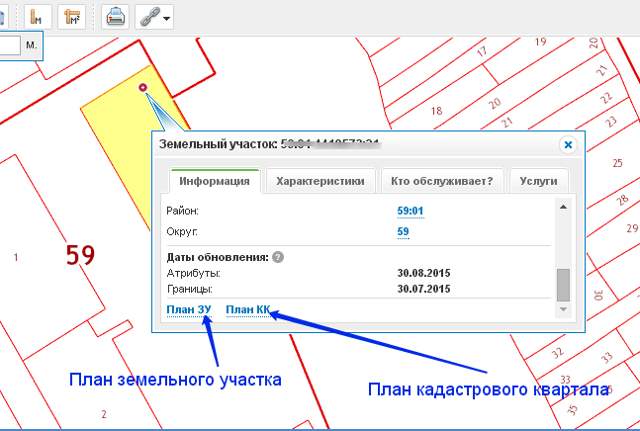This screenshot has height=431, width=640.
Task: Open the План КК link
Action: point(248,310)
